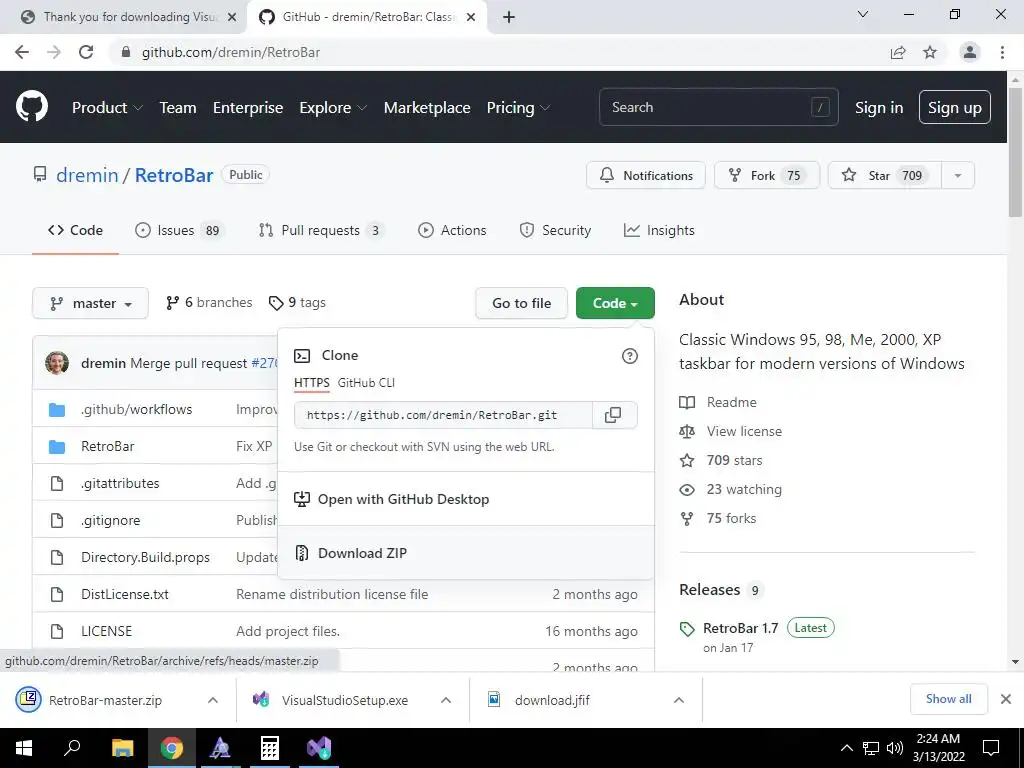1024x768 pixels.
Task: Open Visual Studio Installer taskbar icon
Action: coord(319,748)
